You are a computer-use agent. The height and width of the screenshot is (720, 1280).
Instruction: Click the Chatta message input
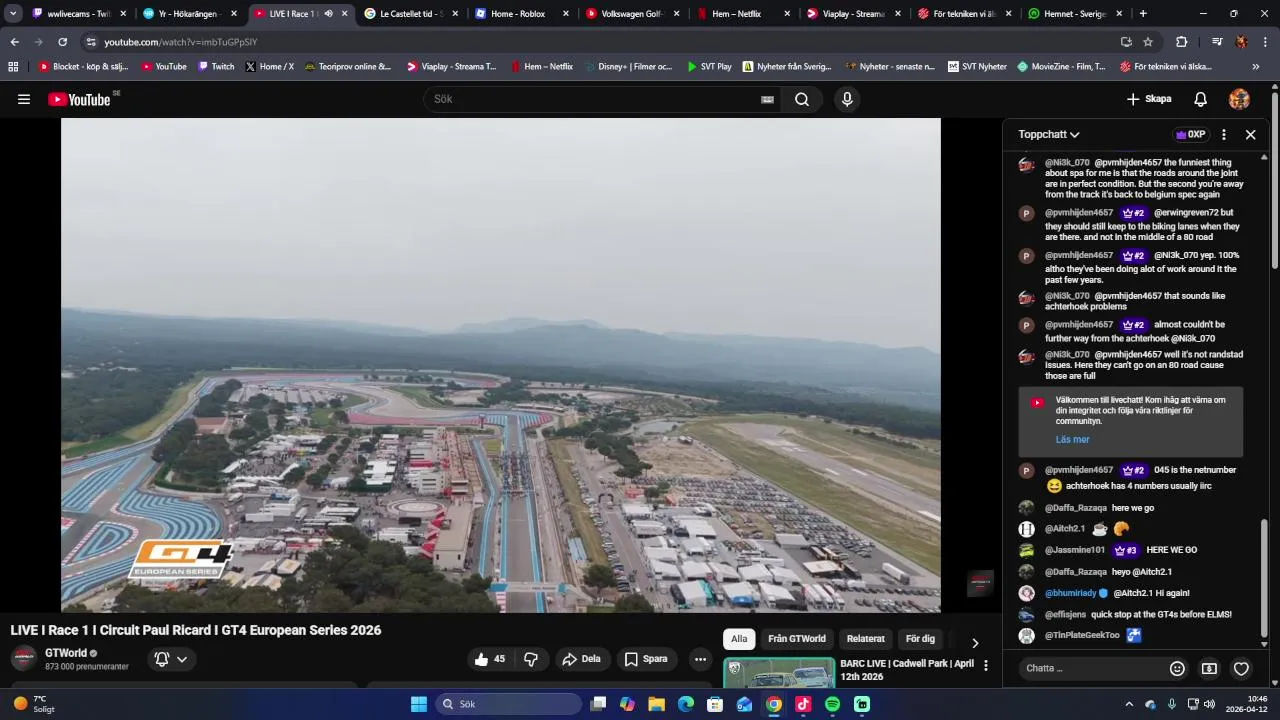click(1091, 668)
